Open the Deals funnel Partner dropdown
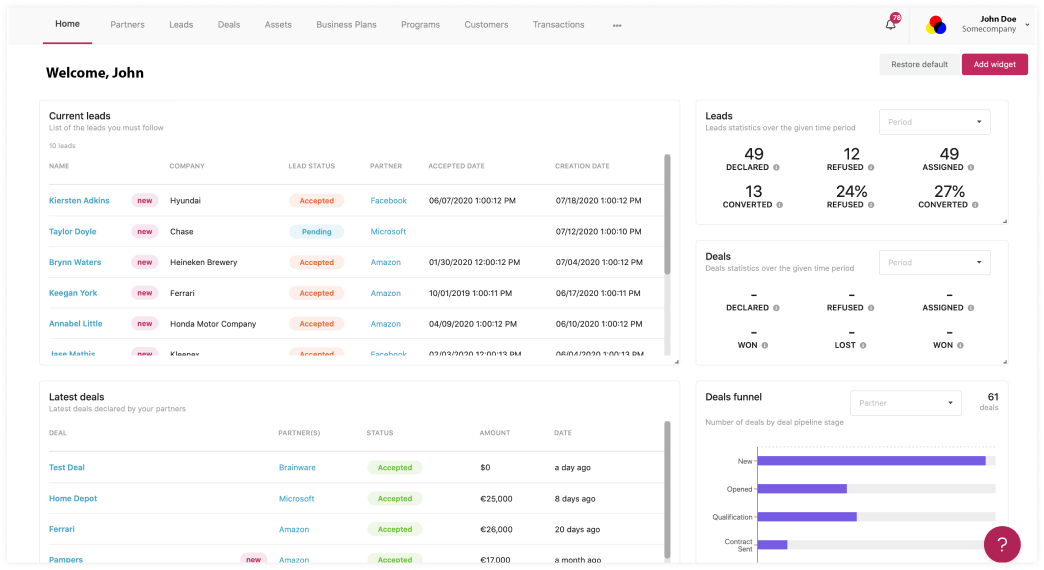The image size is (1044, 570). click(906, 403)
